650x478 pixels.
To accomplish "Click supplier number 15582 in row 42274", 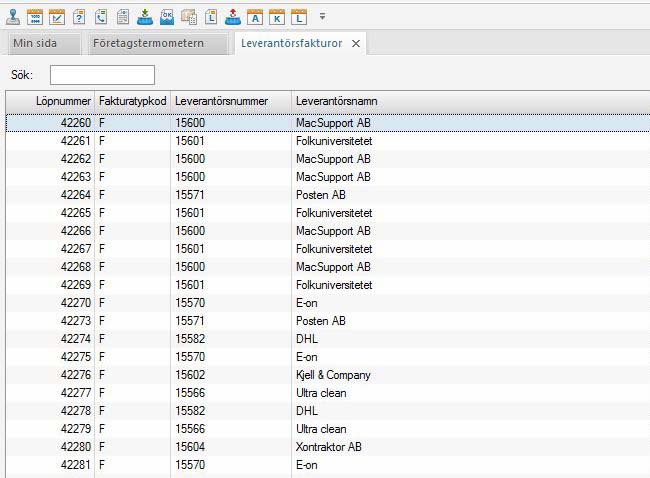I will 190,339.
